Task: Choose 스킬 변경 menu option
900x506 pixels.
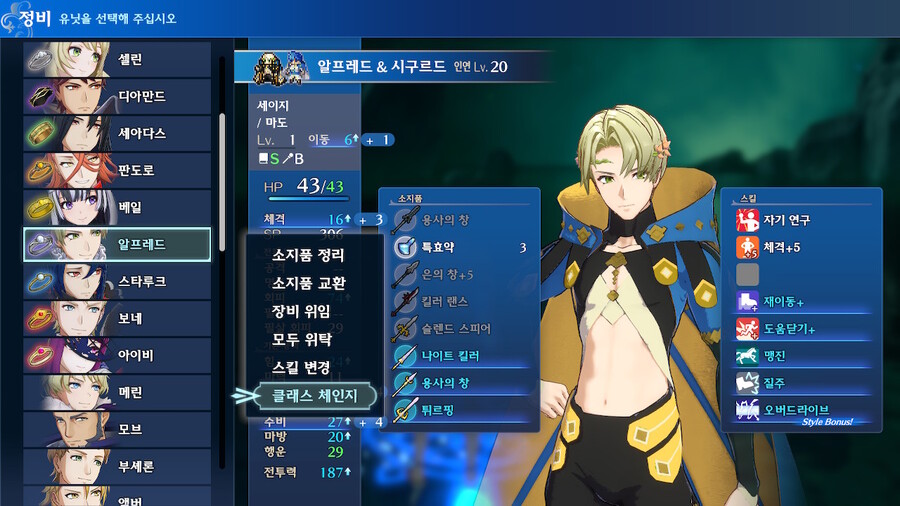Action: click(301, 367)
